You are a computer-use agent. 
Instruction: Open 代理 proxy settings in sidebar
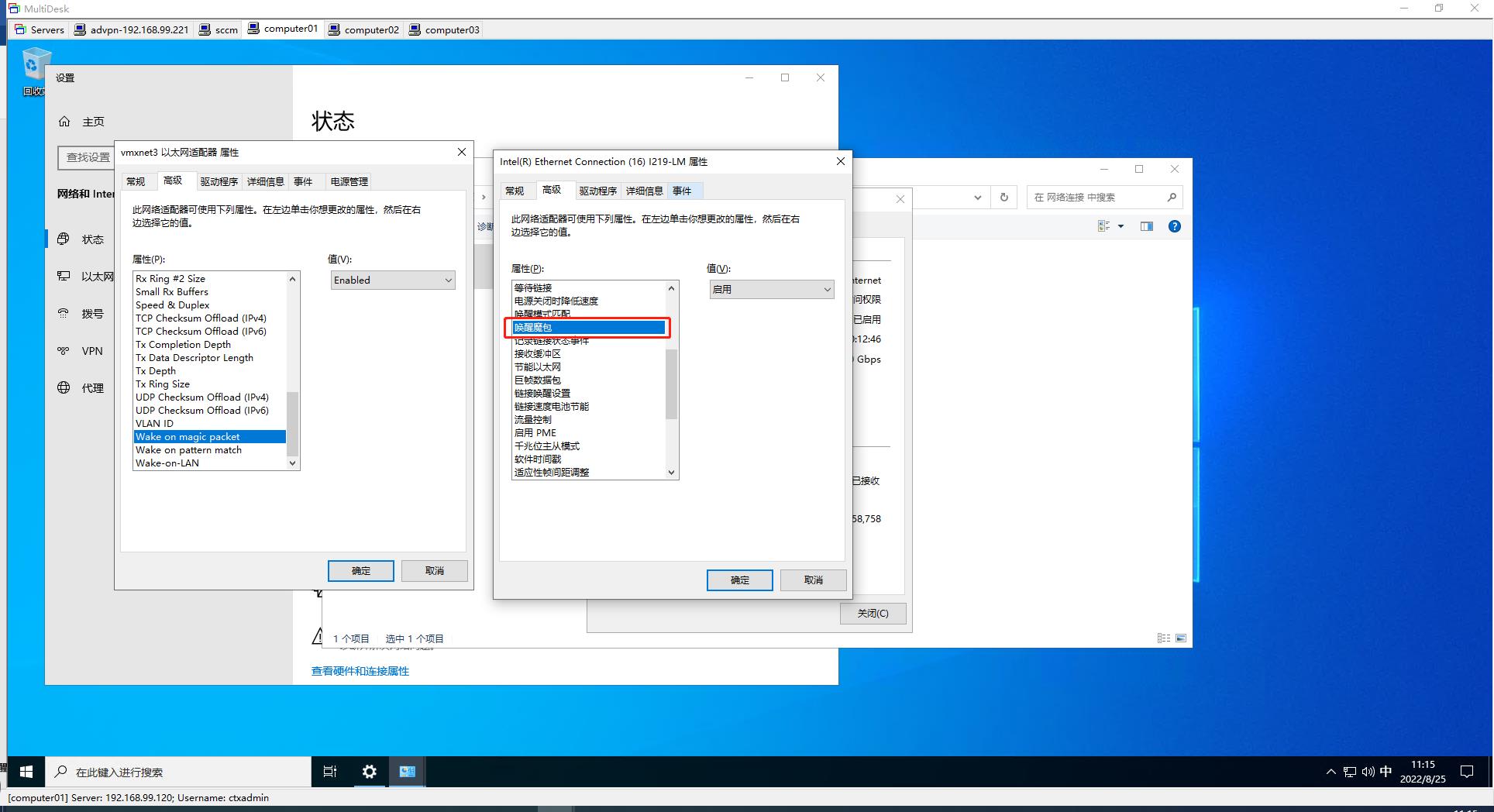click(81, 388)
